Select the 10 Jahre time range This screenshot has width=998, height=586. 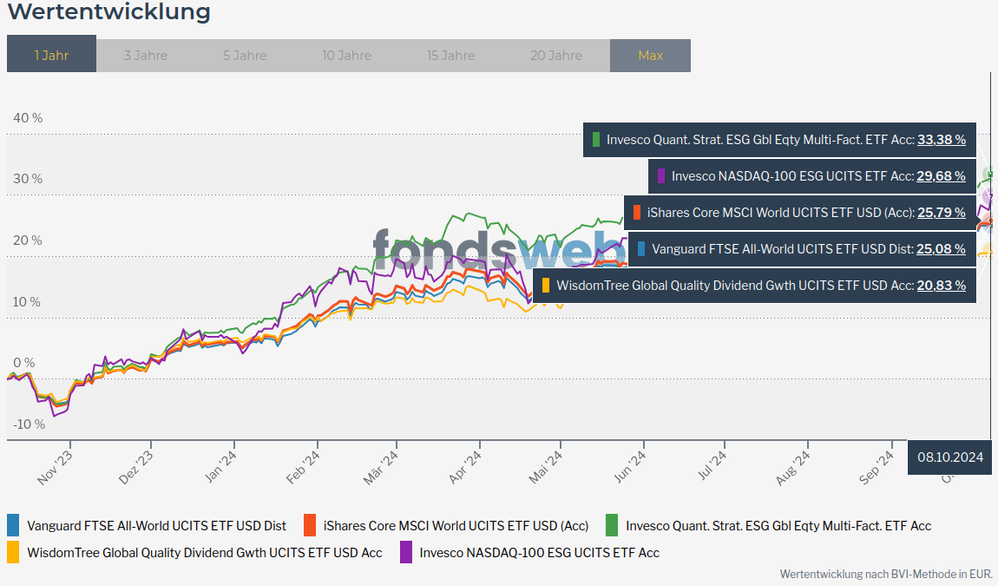[x=346, y=55]
